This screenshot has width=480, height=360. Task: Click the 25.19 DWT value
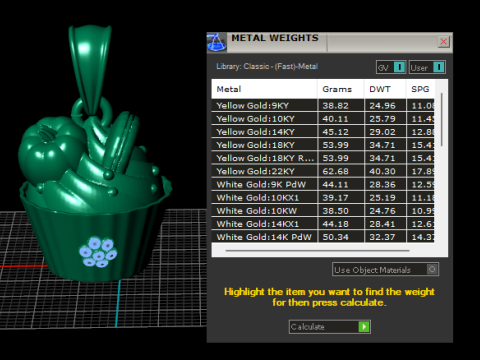pos(382,198)
